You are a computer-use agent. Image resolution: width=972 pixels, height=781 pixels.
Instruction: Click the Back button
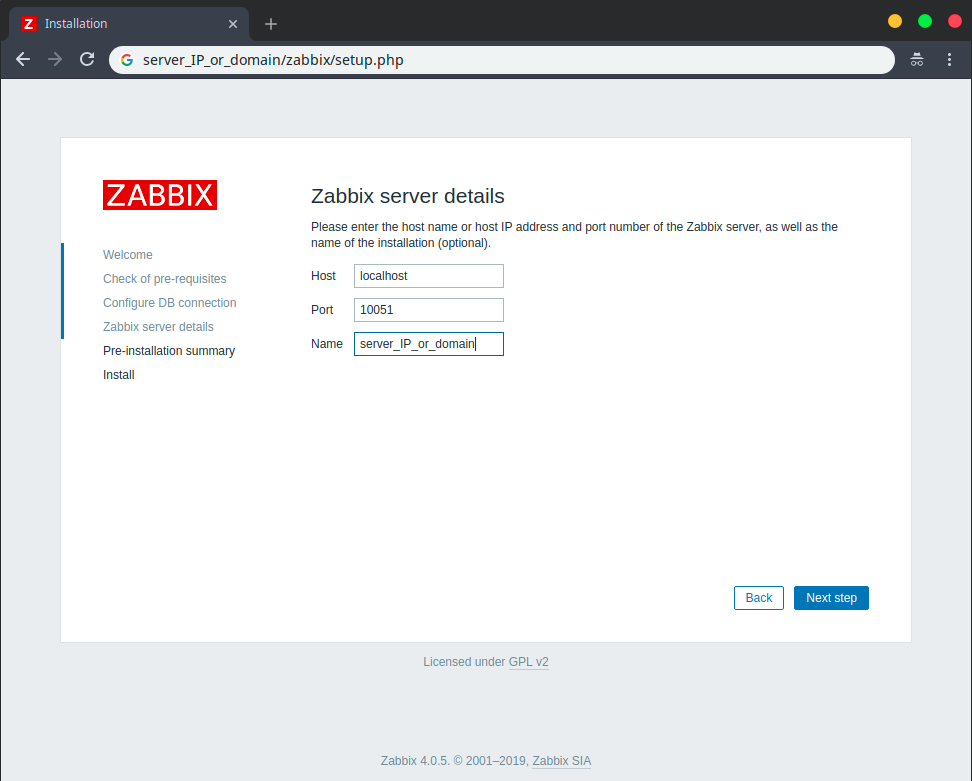pos(759,598)
